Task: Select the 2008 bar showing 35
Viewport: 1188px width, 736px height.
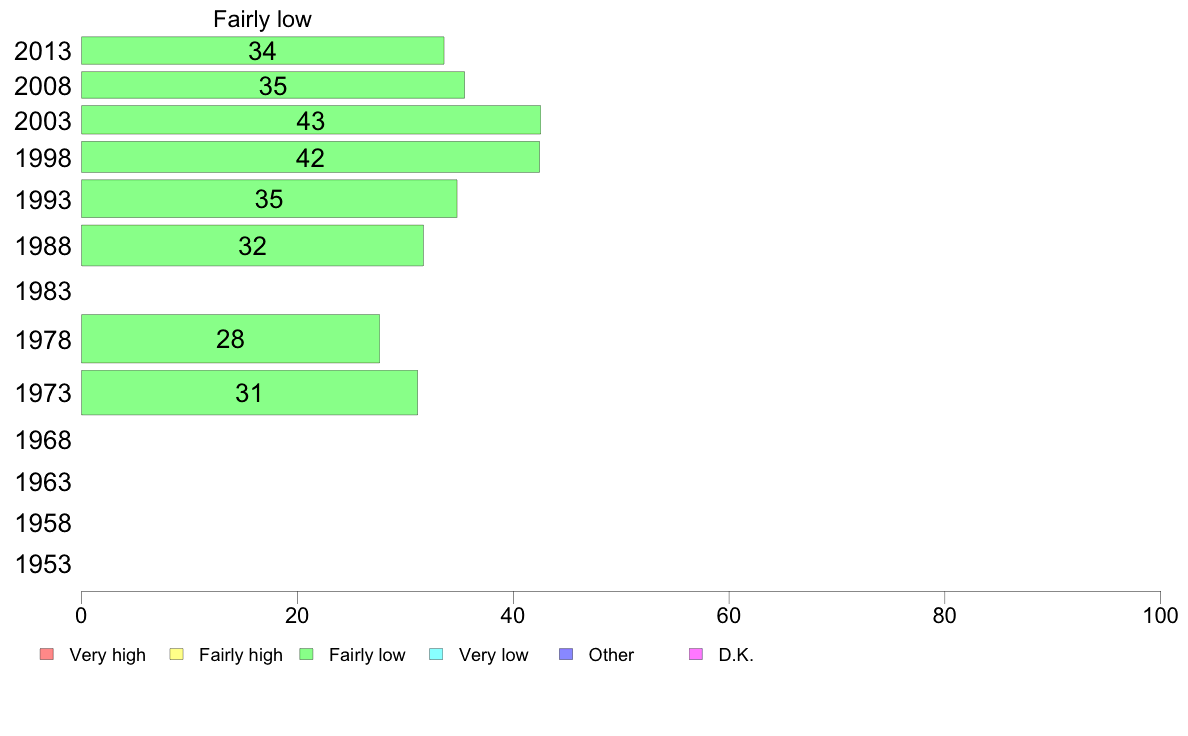Action: click(273, 85)
